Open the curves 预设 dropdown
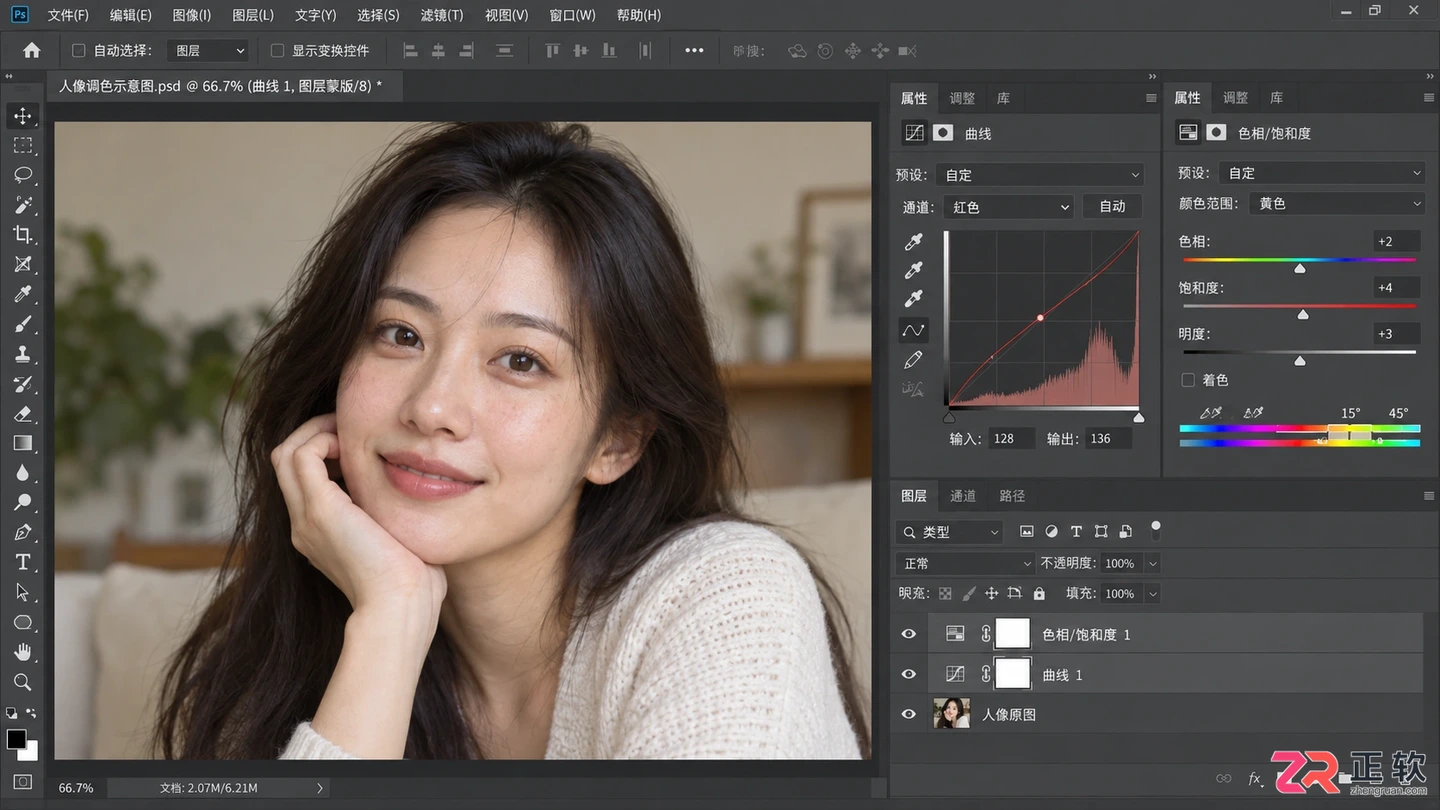Image resolution: width=1440 pixels, height=810 pixels. coord(1040,174)
